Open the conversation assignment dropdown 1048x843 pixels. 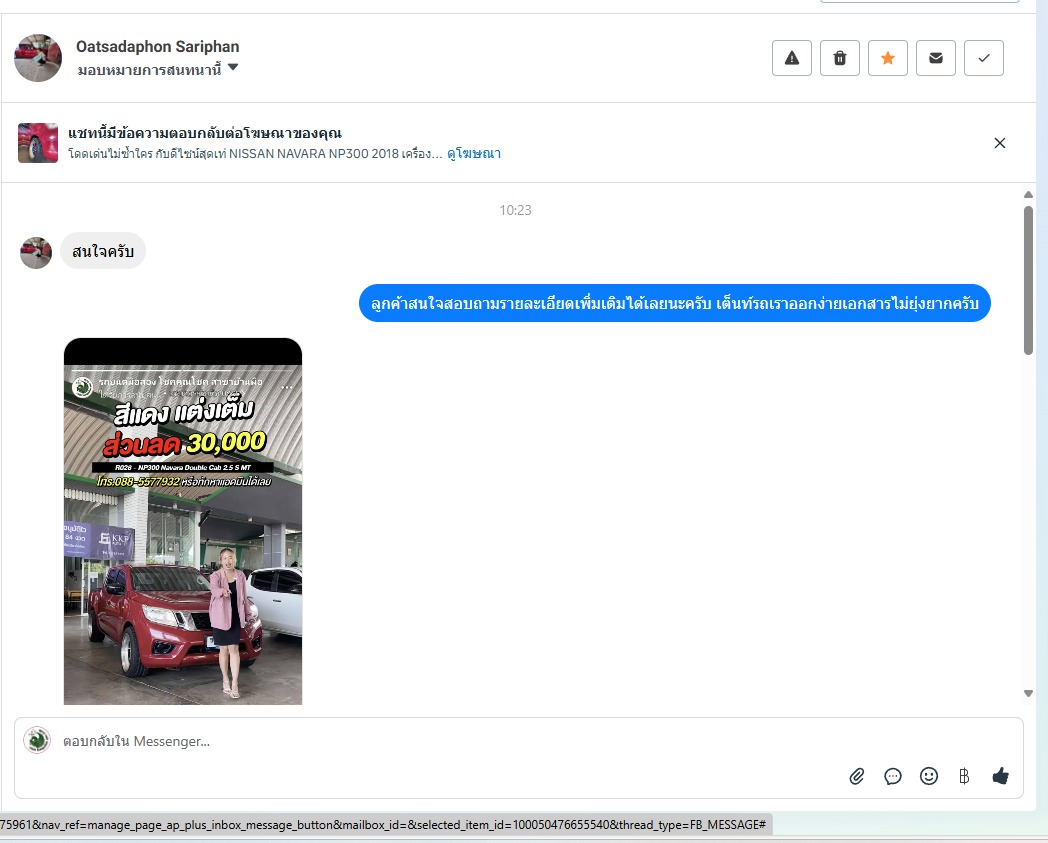coord(158,70)
